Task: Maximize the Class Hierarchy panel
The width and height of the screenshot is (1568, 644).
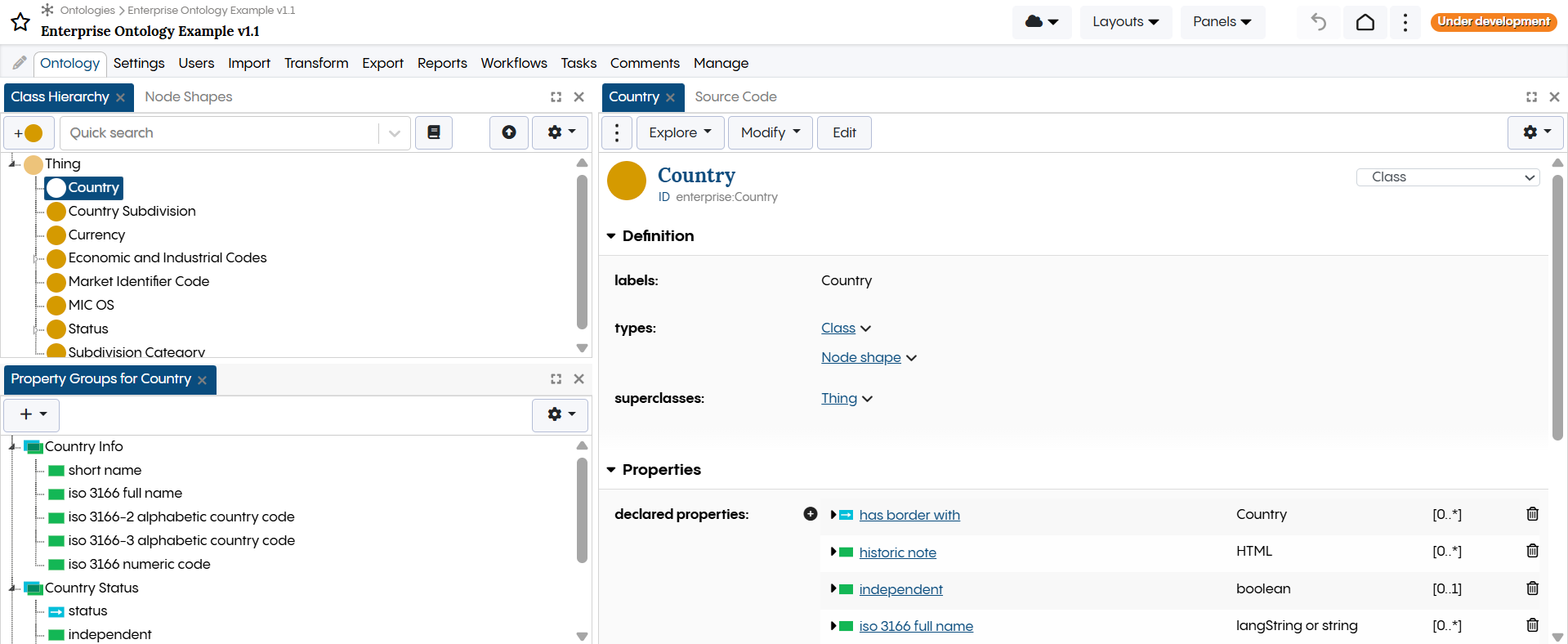Action: pyautogui.click(x=556, y=97)
